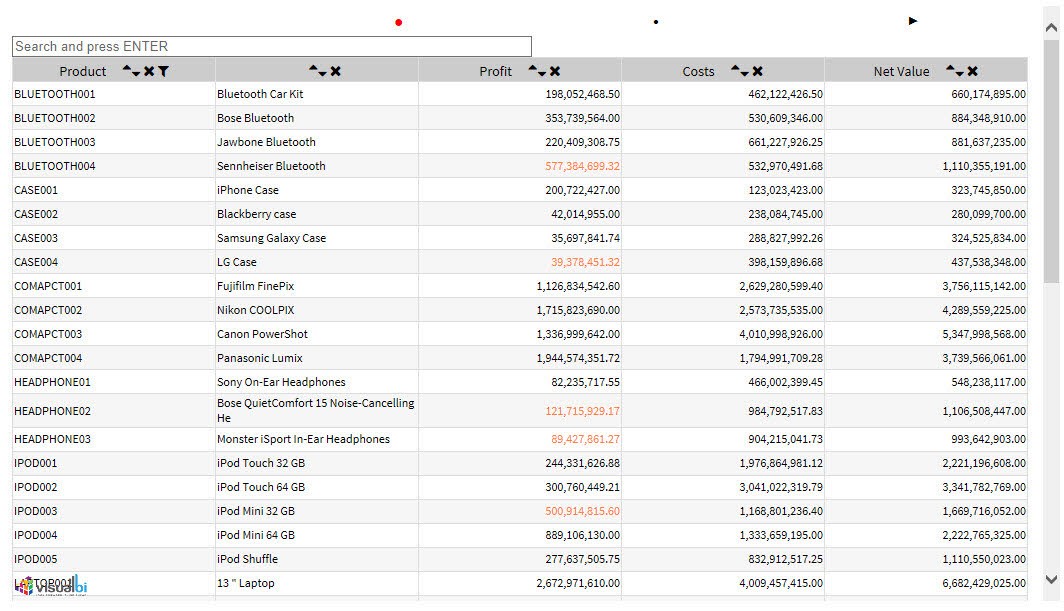Click the X icon beside Profit
The width and height of the screenshot is (1064, 611).
555,71
